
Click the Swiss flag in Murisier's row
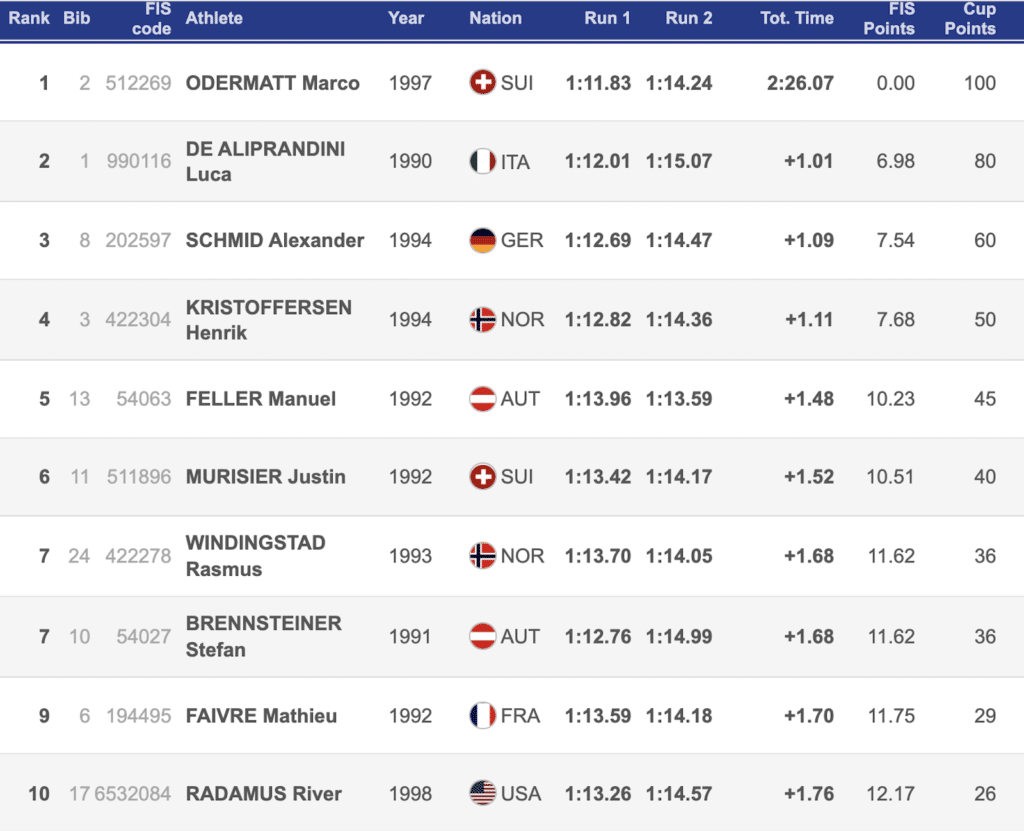click(x=483, y=476)
